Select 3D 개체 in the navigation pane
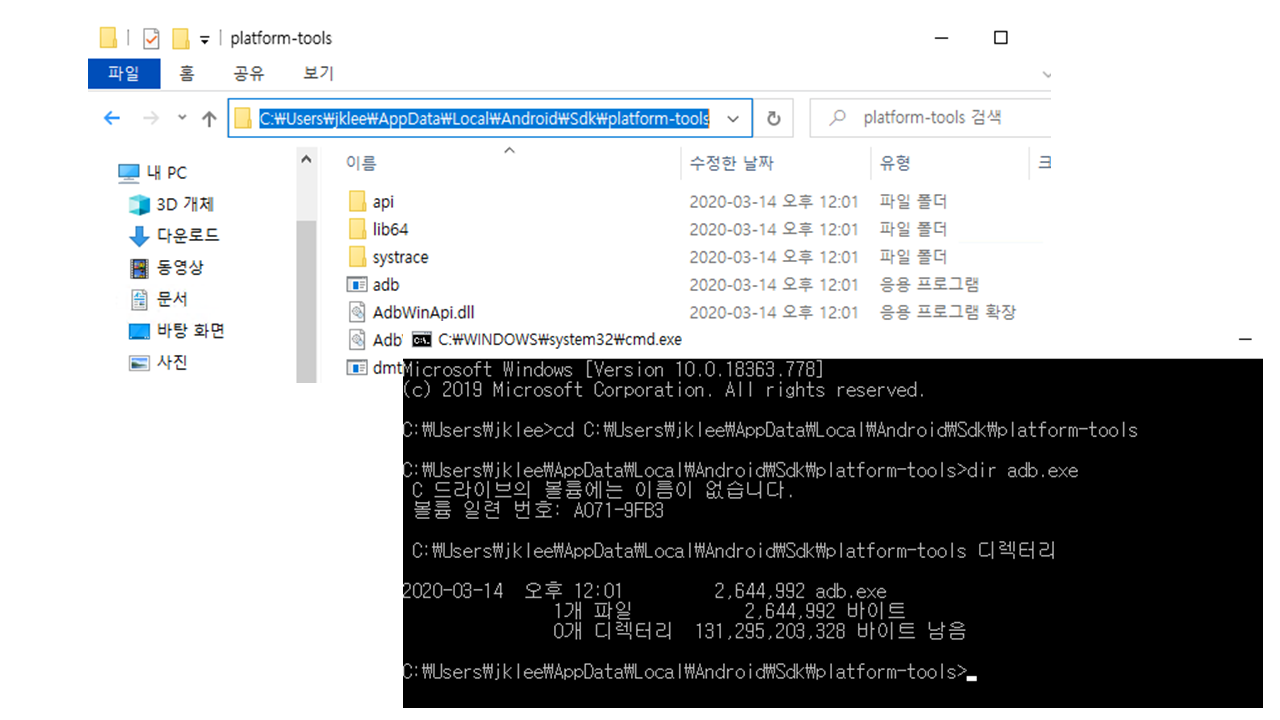 click(184, 204)
